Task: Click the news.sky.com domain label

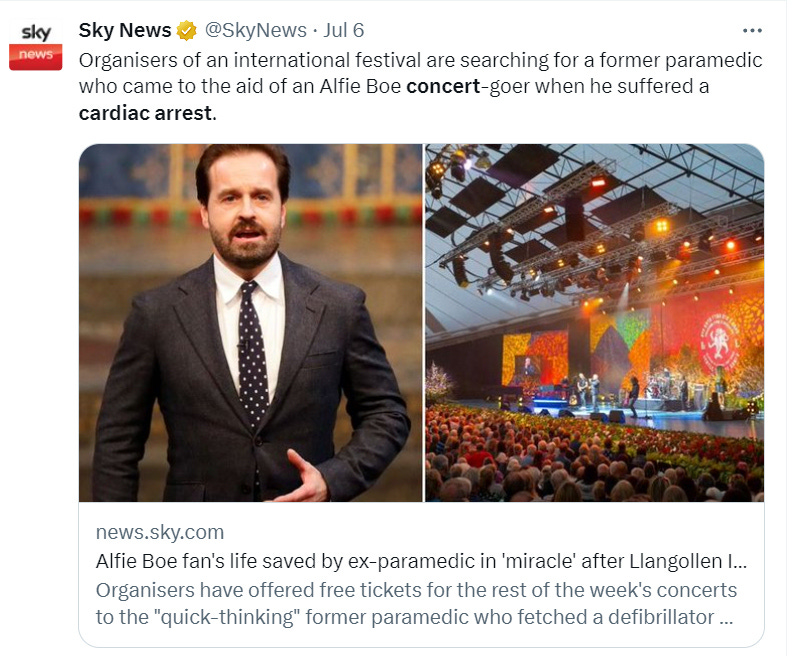Action: pos(160,532)
